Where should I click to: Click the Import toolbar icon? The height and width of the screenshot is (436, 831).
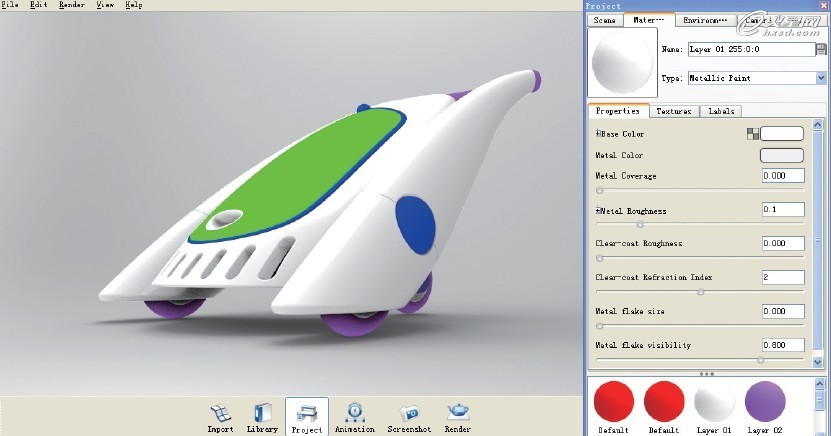point(220,413)
